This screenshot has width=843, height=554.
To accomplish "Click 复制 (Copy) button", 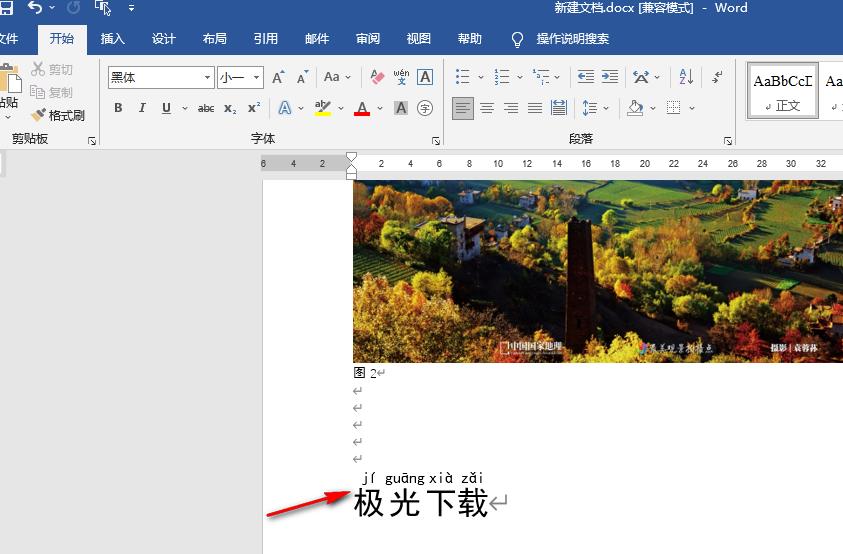I will [x=52, y=92].
